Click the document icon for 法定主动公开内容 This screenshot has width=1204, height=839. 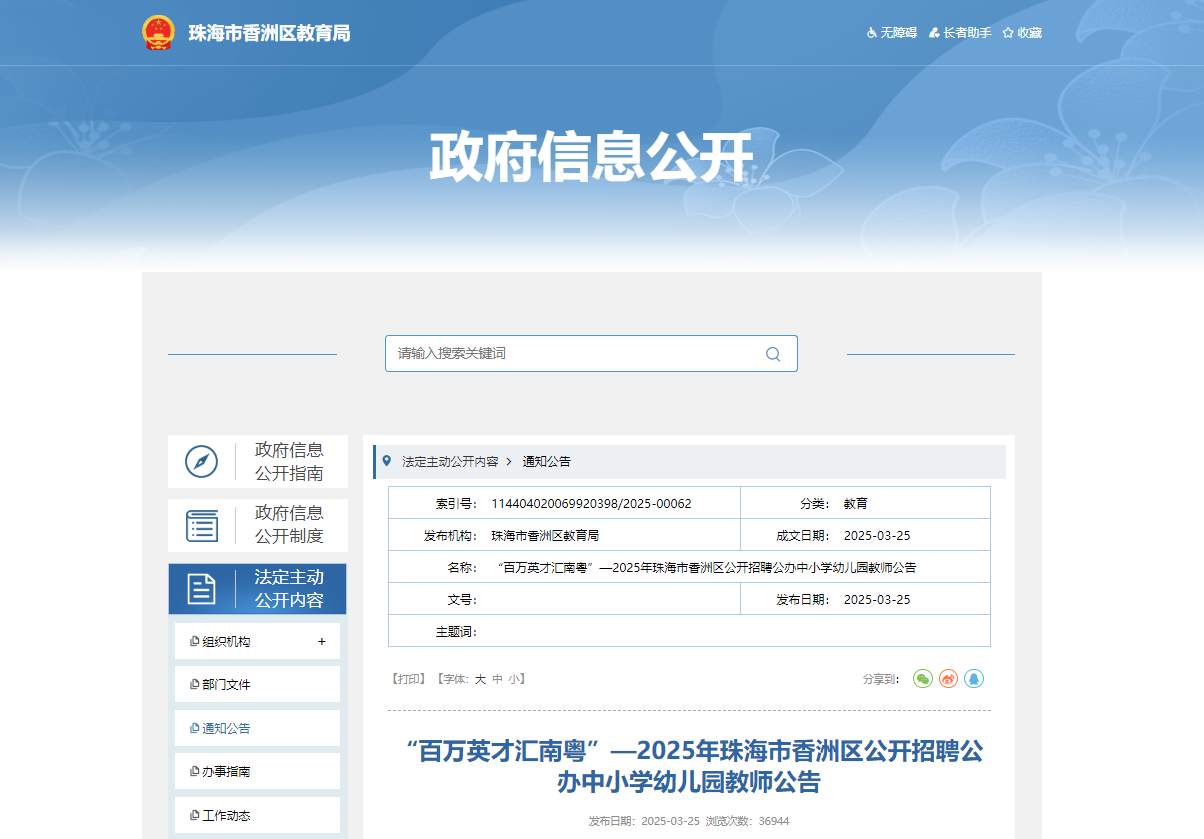201,589
